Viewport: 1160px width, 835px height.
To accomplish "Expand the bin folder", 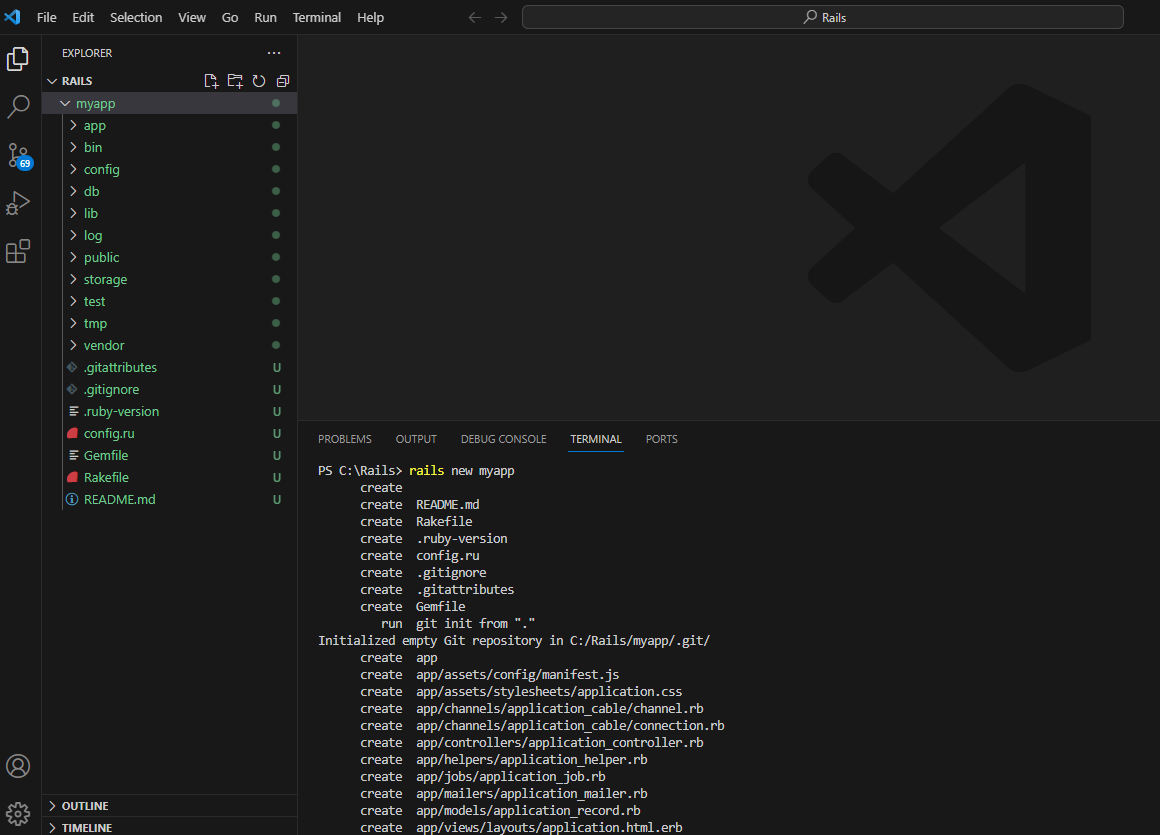I will tap(73, 147).
